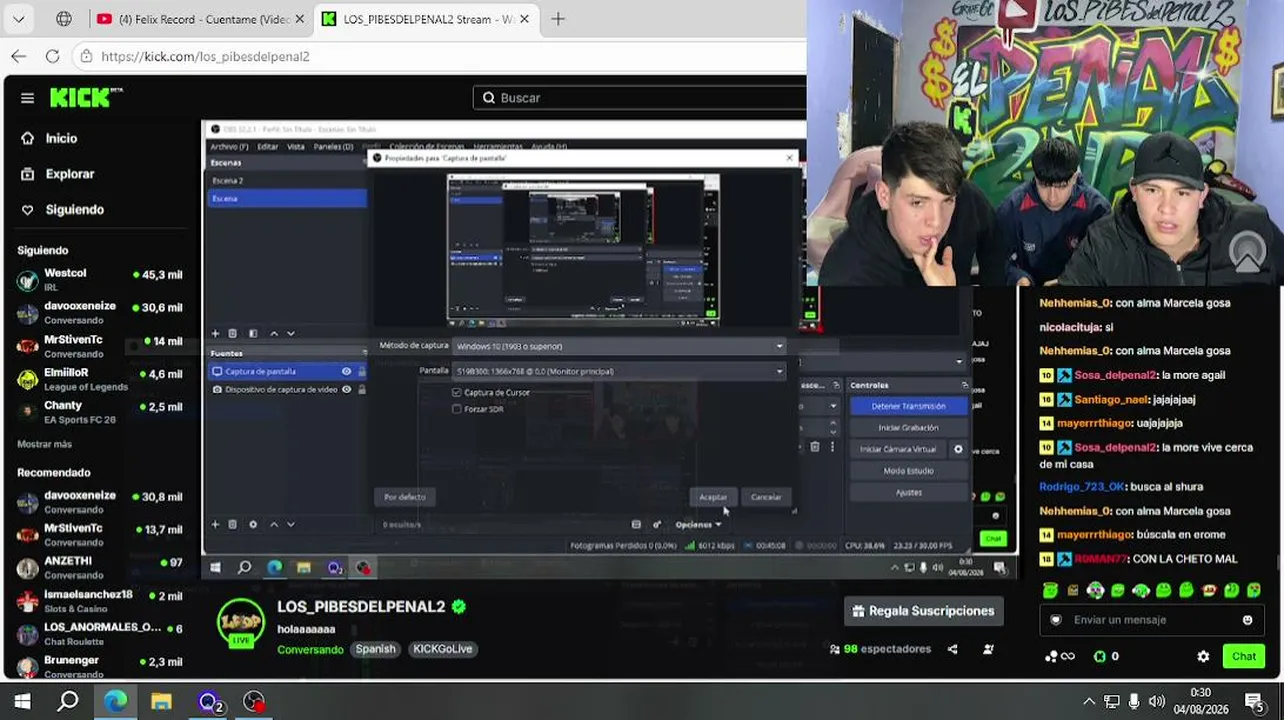Open ElmilloR's League of Legends channel
This screenshot has height=720, width=1284.
click(100, 379)
